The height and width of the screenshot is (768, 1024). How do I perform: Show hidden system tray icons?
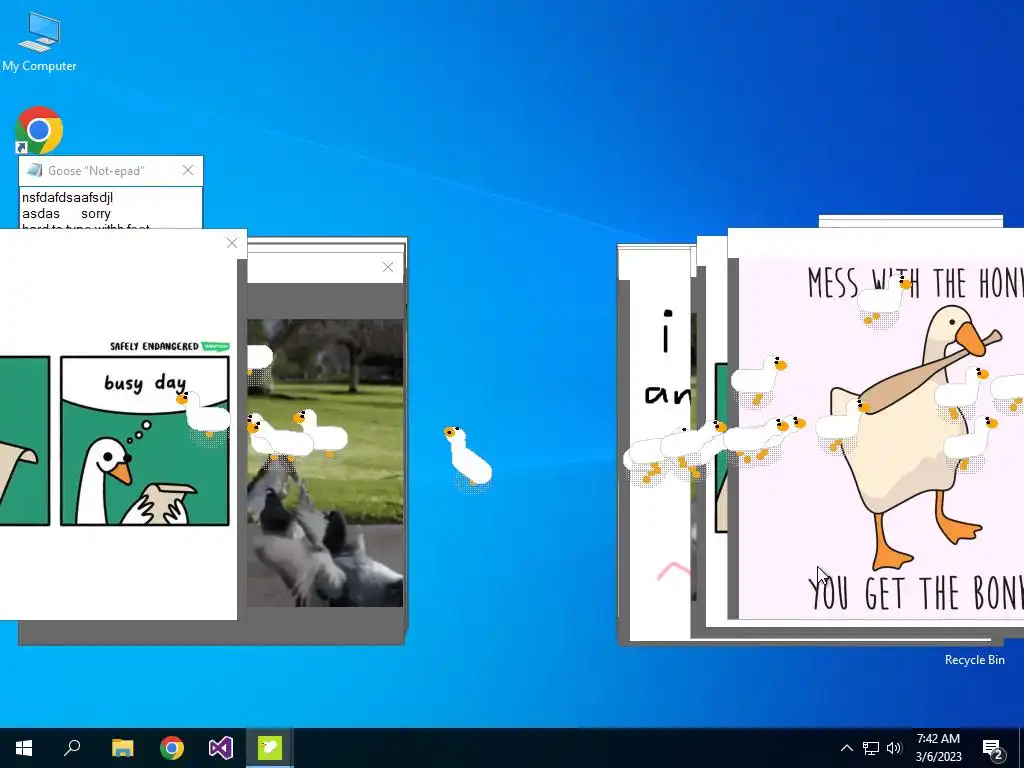[846, 748]
